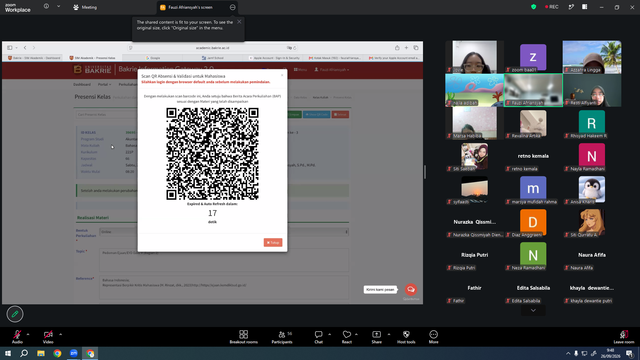Click the academic.bakrie.ac.id address bar

[x=212, y=48]
